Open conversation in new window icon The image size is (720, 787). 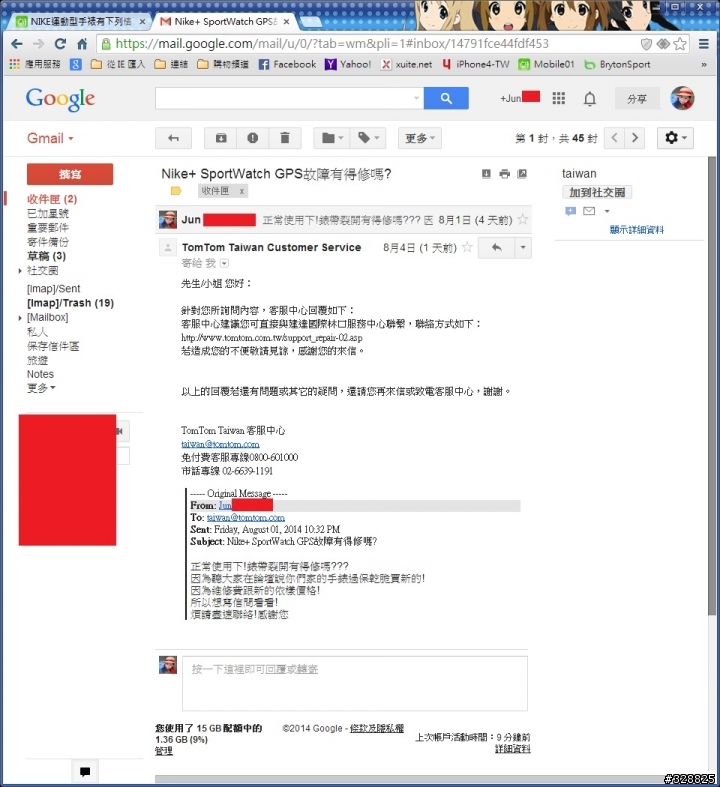click(522, 174)
